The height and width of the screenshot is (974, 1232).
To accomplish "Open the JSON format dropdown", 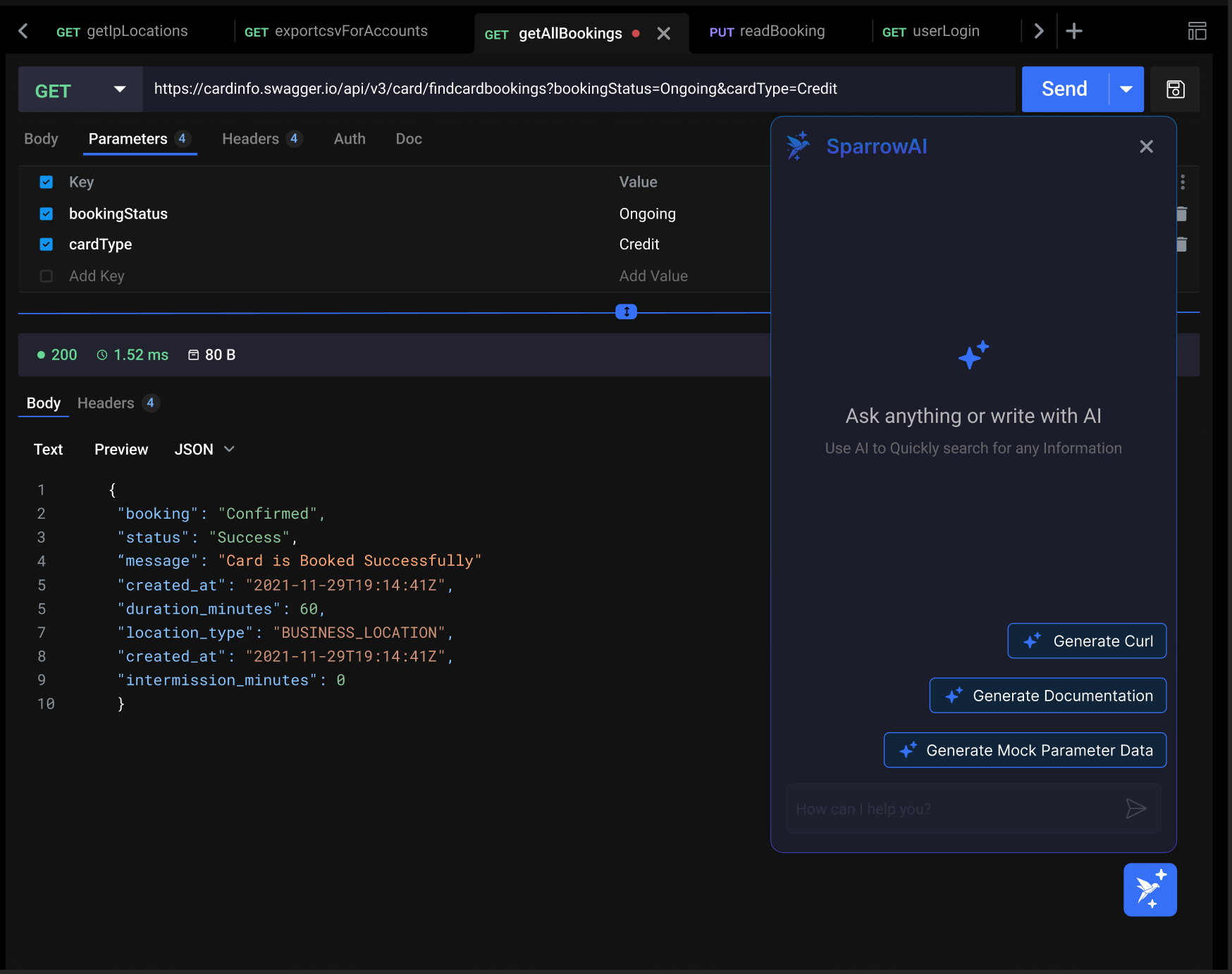I will [x=204, y=449].
